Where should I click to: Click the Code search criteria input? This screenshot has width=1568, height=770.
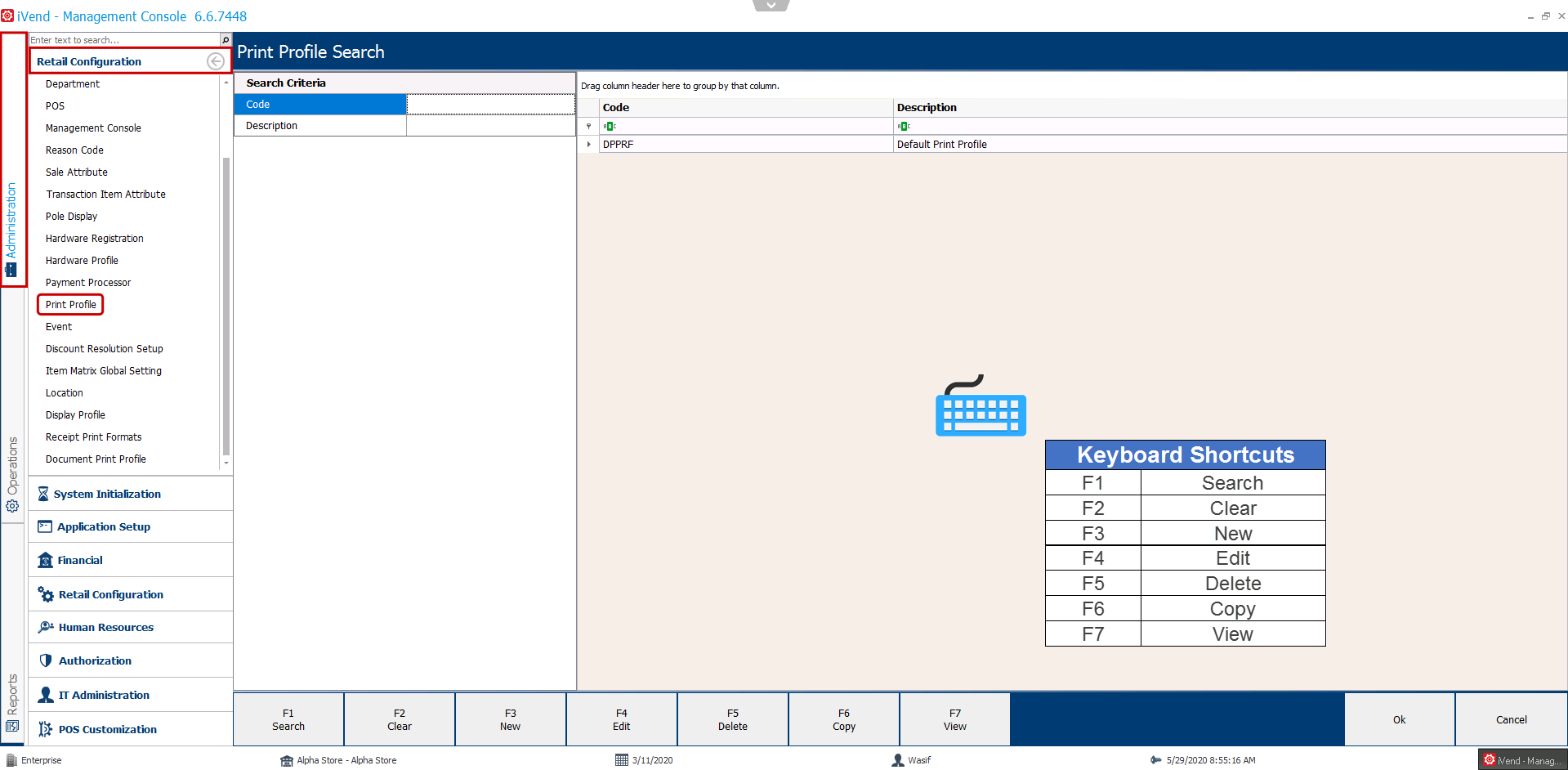click(490, 104)
